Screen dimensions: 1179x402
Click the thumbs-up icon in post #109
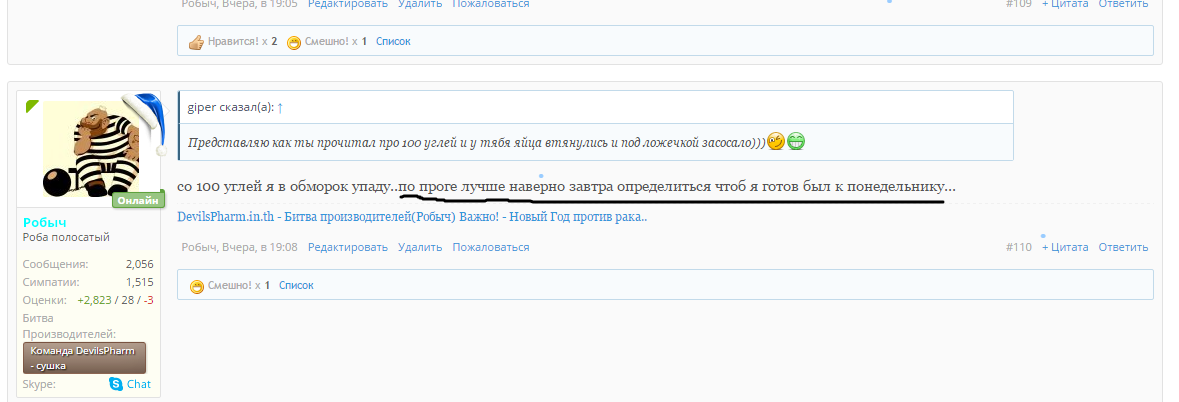(x=196, y=42)
